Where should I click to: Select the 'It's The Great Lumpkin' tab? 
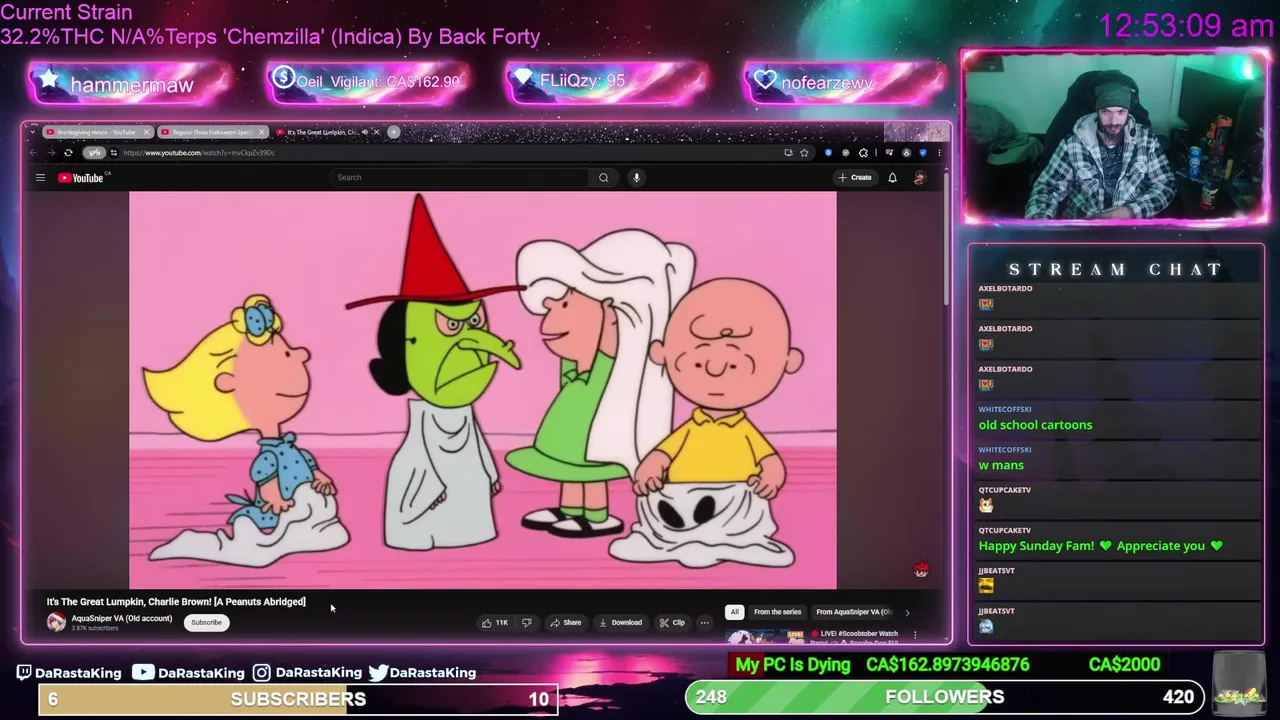click(320, 132)
